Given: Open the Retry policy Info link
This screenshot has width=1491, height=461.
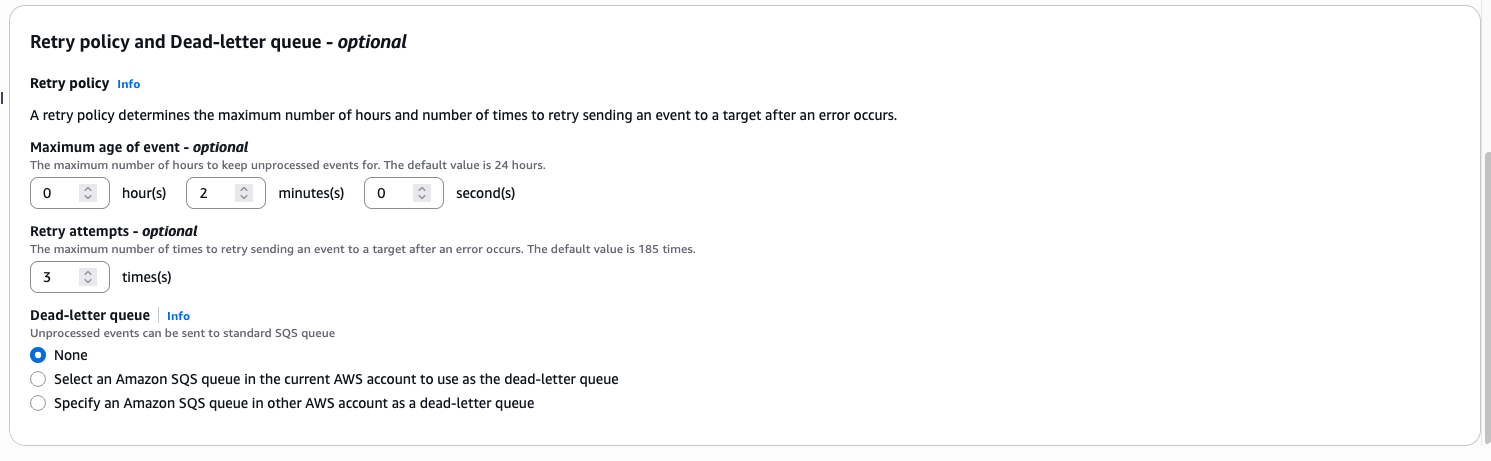Looking at the screenshot, I should (x=128, y=84).
